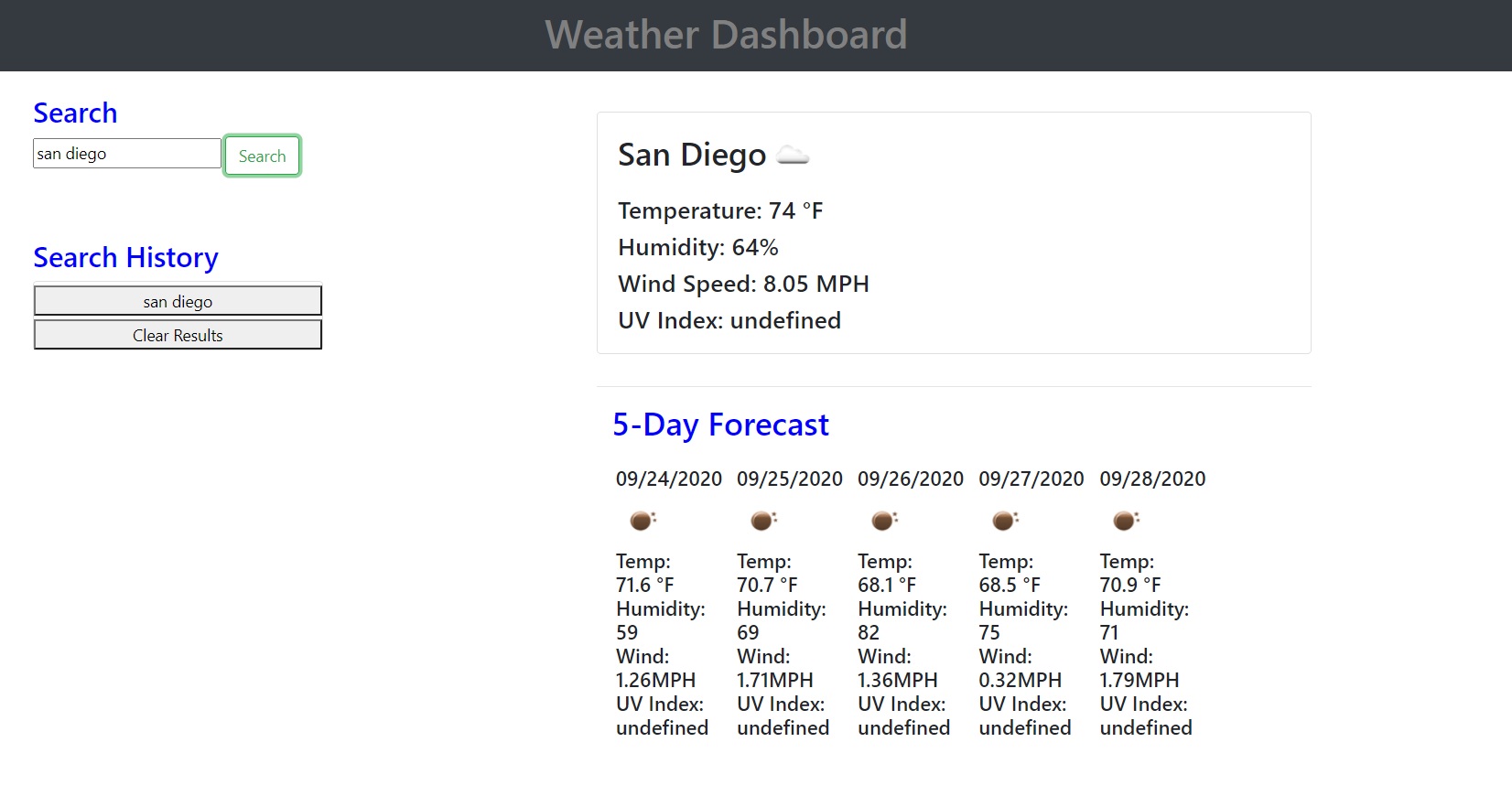Select the weather icon under 09/24/2020
This screenshot has height=796, width=1512.
pos(642,521)
